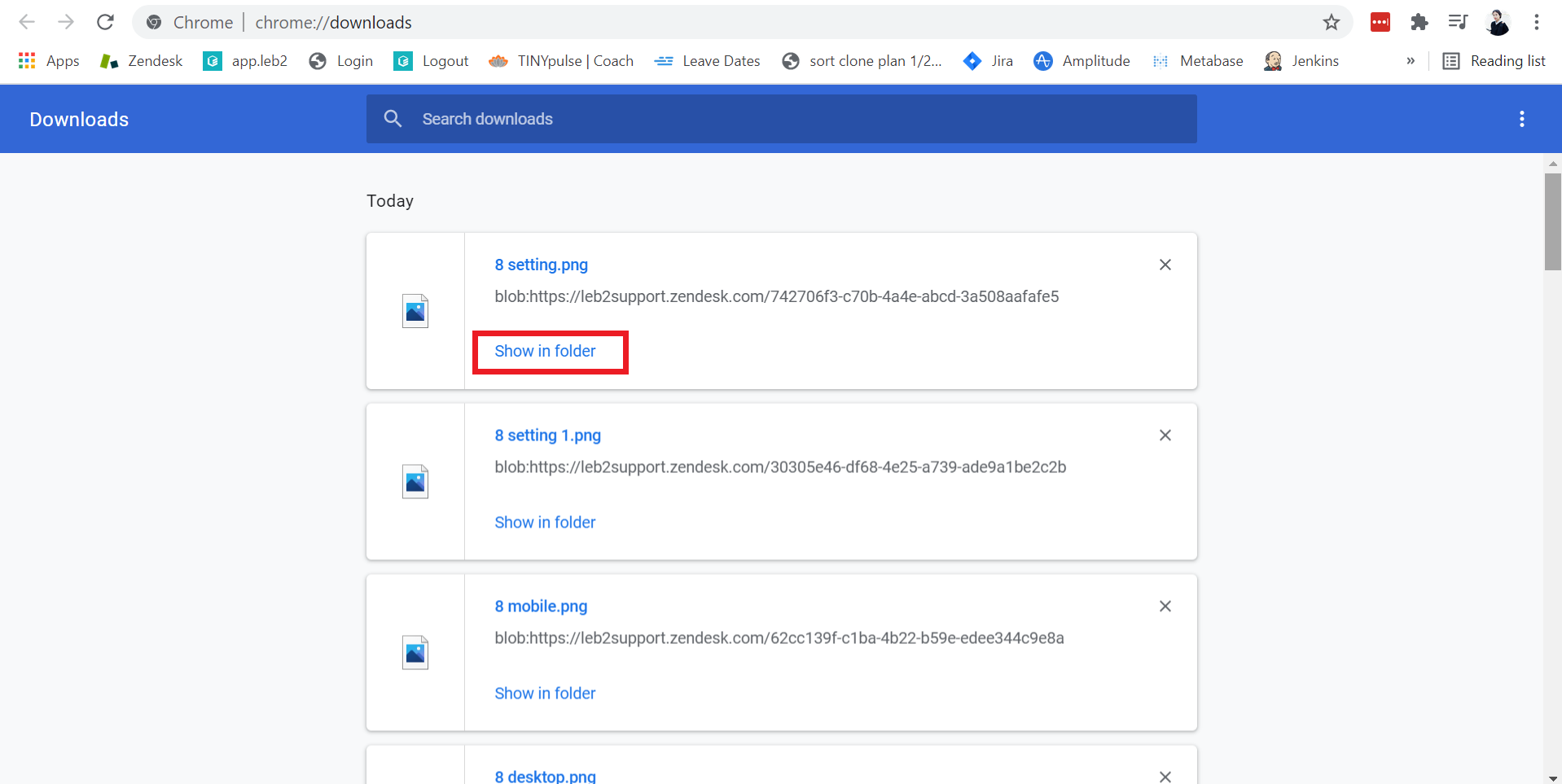Open the 8 mobile.png file link
Viewport: 1562px width, 784px height.
tap(541, 607)
